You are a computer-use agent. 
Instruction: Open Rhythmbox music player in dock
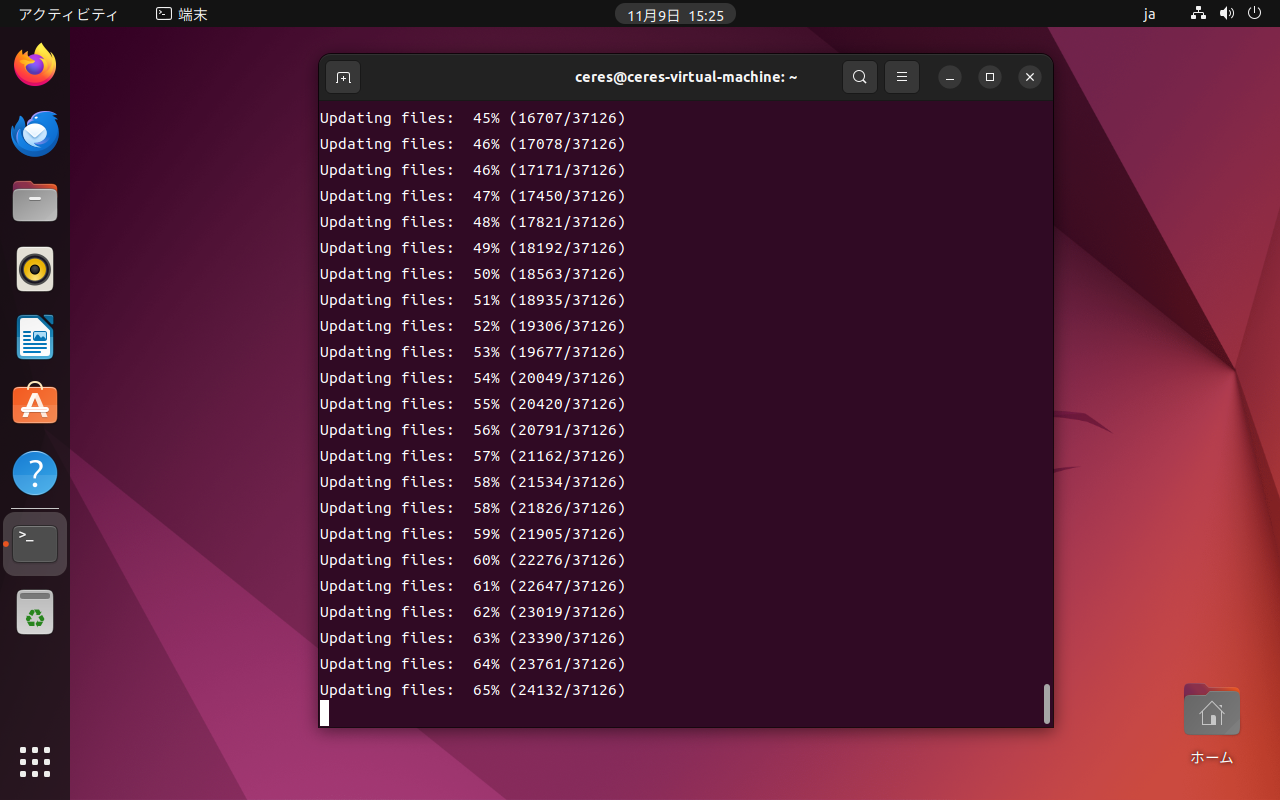coord(35,269)
